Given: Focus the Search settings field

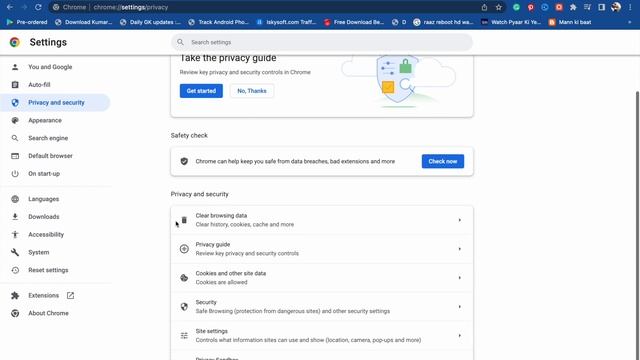Looking at the screenshot, I should coord(322,42).
